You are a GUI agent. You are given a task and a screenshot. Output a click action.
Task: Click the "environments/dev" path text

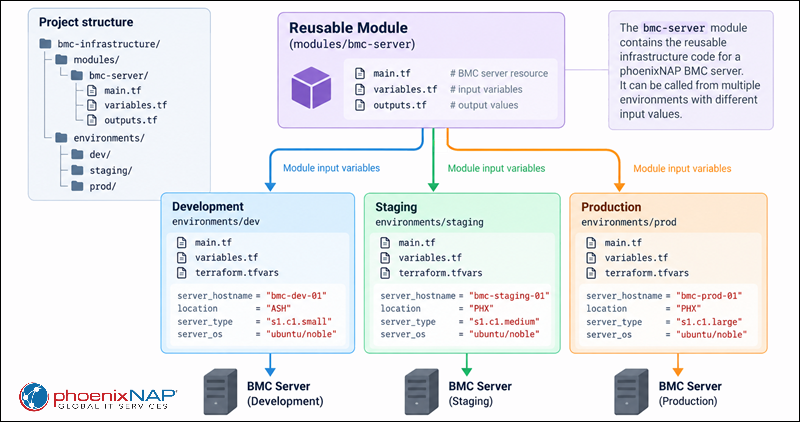pyautogui.click(x=214, y=222)
